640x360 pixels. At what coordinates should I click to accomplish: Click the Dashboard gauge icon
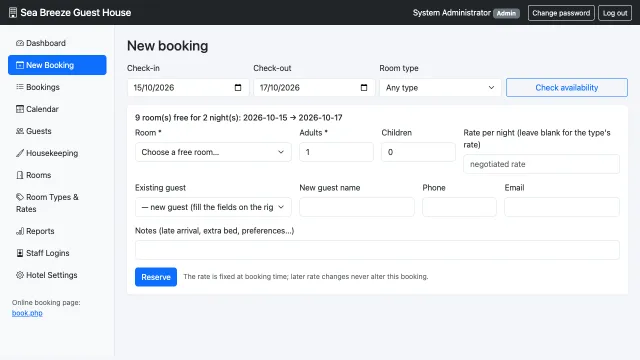(x=20, y=43)
